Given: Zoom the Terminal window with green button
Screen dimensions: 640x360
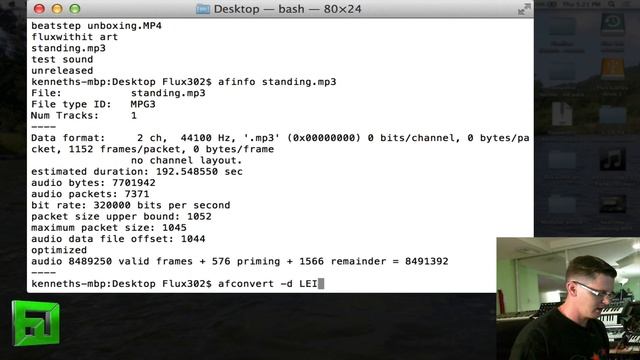Looking at the screenshot, I should click(x=75, y=9).
